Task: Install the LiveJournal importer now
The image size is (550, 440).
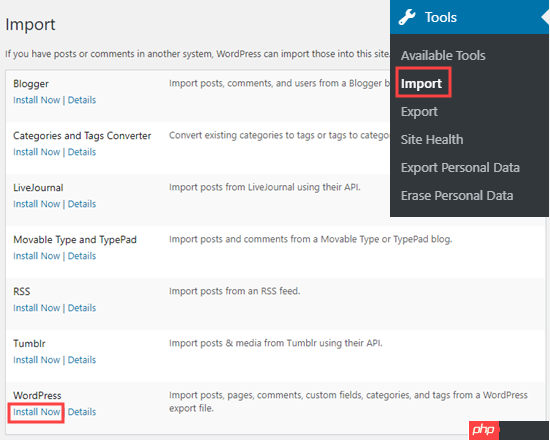Action: point(36,204)
